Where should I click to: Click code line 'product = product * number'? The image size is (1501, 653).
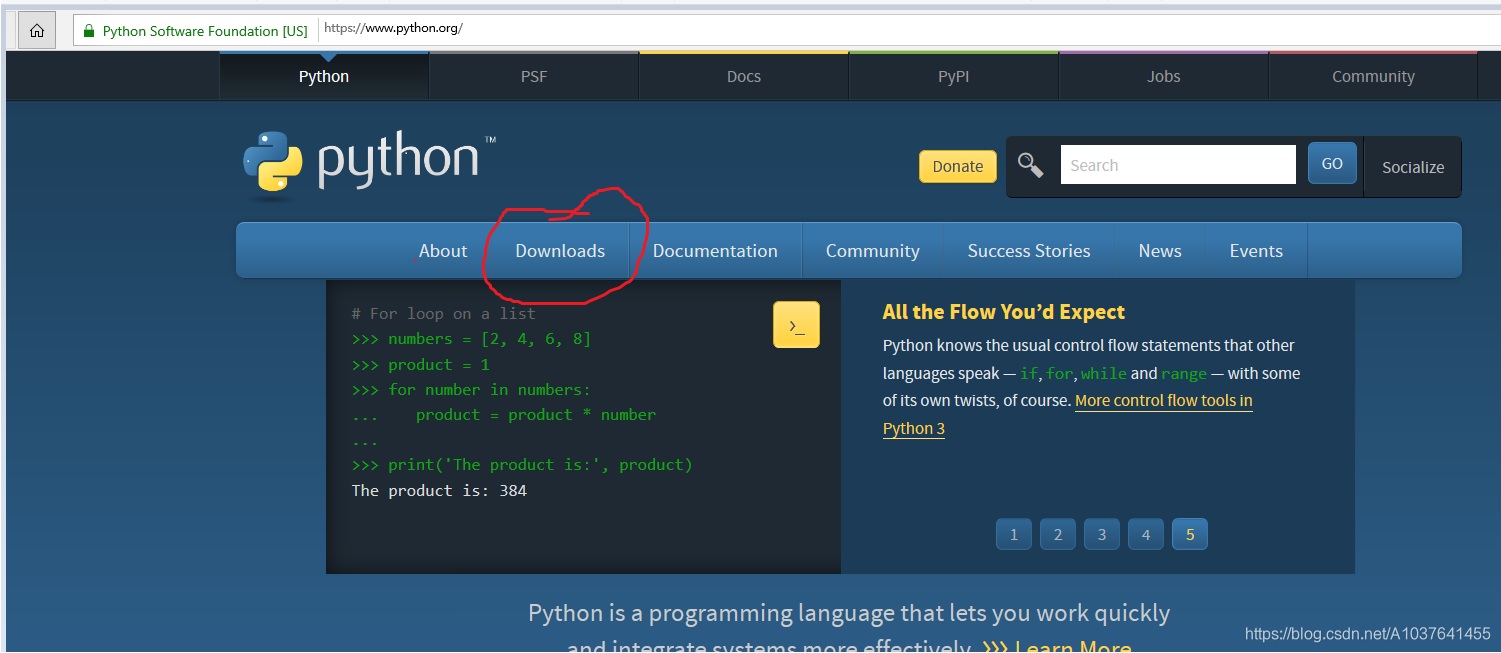[x=536, y=414]
